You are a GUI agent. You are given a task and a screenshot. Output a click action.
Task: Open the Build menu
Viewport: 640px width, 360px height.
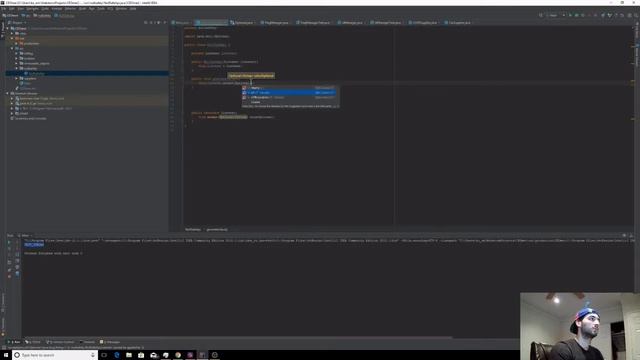[82, 9]
